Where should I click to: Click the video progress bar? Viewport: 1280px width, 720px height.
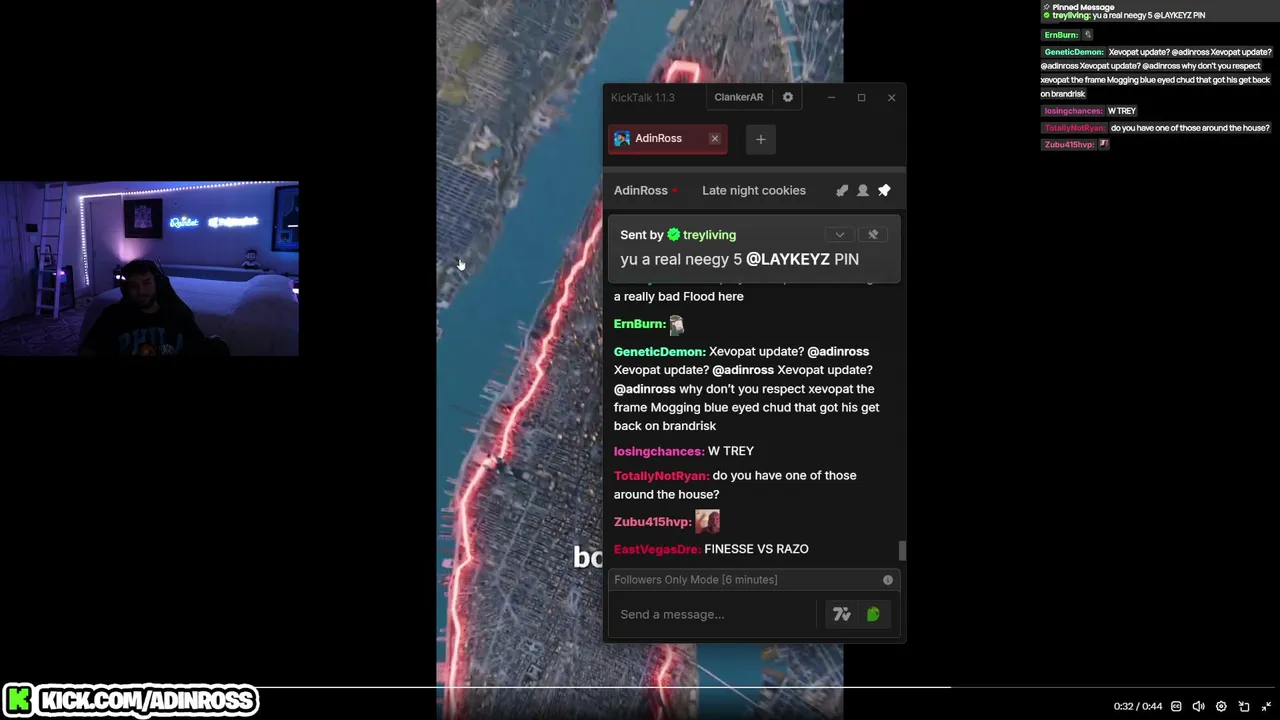coord(640,687)
